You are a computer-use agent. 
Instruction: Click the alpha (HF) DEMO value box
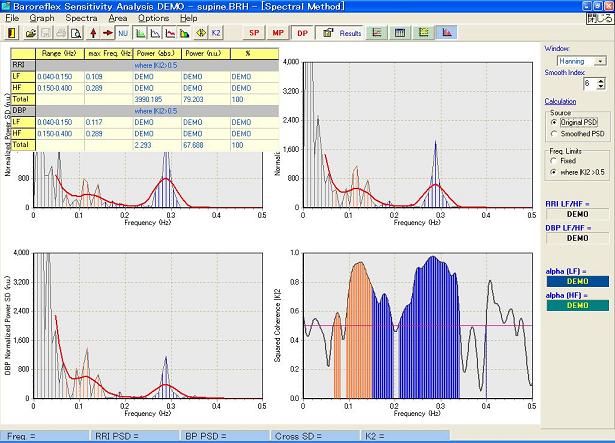tap(578, 305)
